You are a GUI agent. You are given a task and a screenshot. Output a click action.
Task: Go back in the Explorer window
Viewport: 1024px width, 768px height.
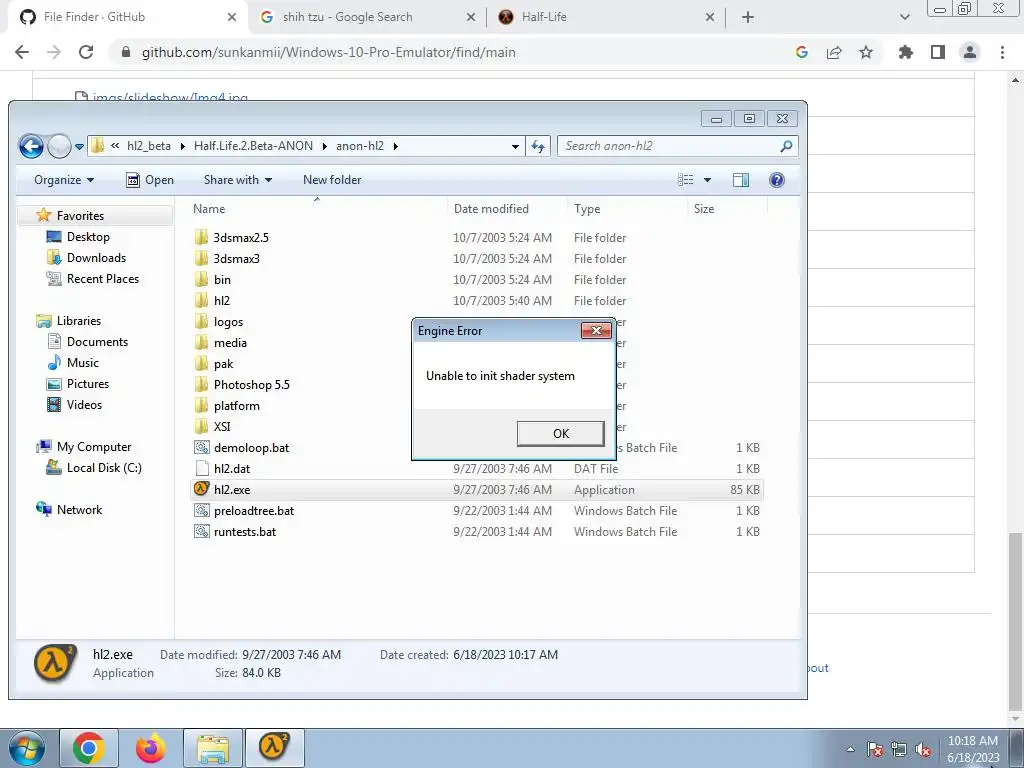(31, 146)
